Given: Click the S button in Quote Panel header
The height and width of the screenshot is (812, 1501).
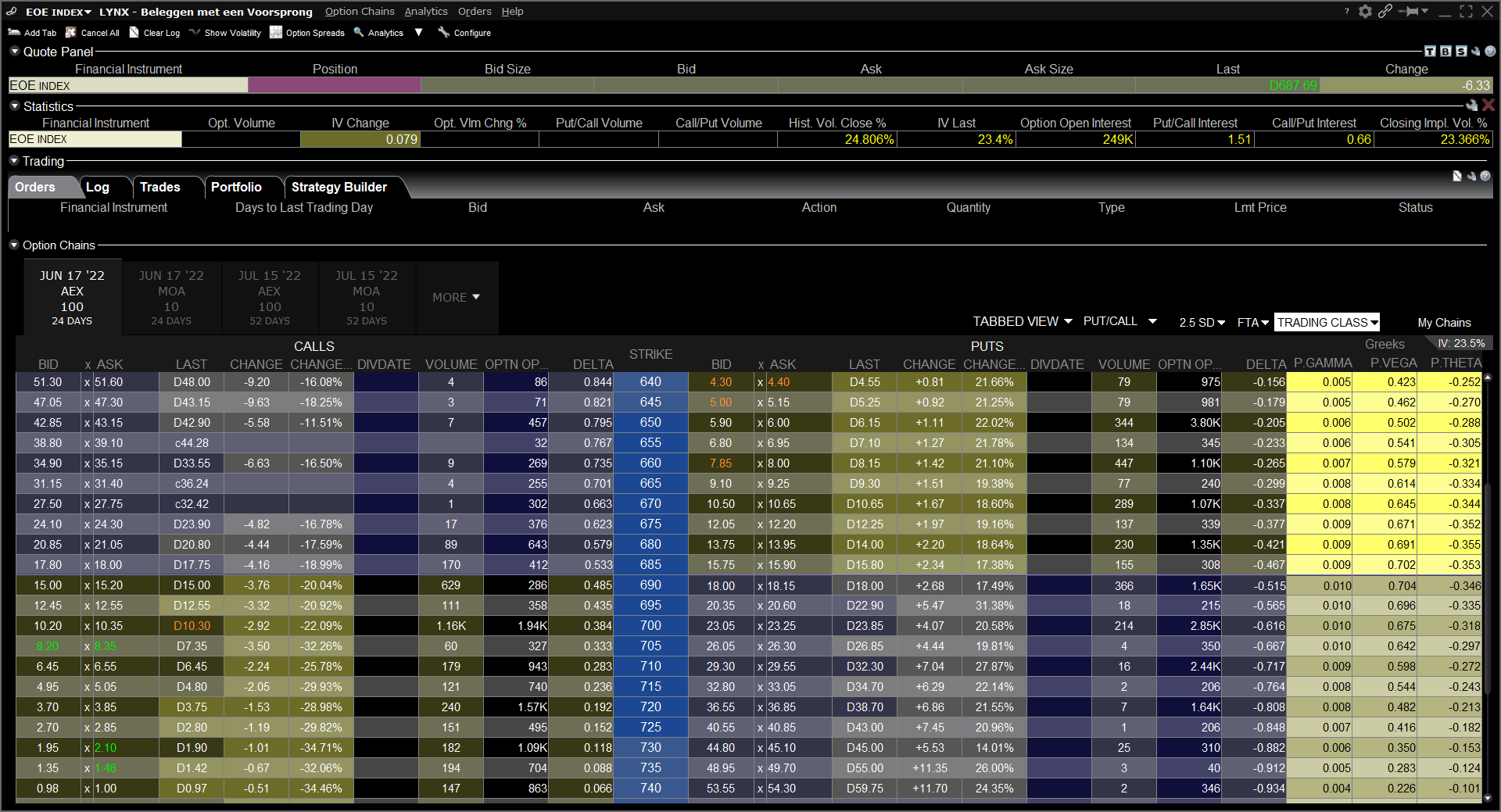Looking at the screenshot, I should pos(1461,52).
